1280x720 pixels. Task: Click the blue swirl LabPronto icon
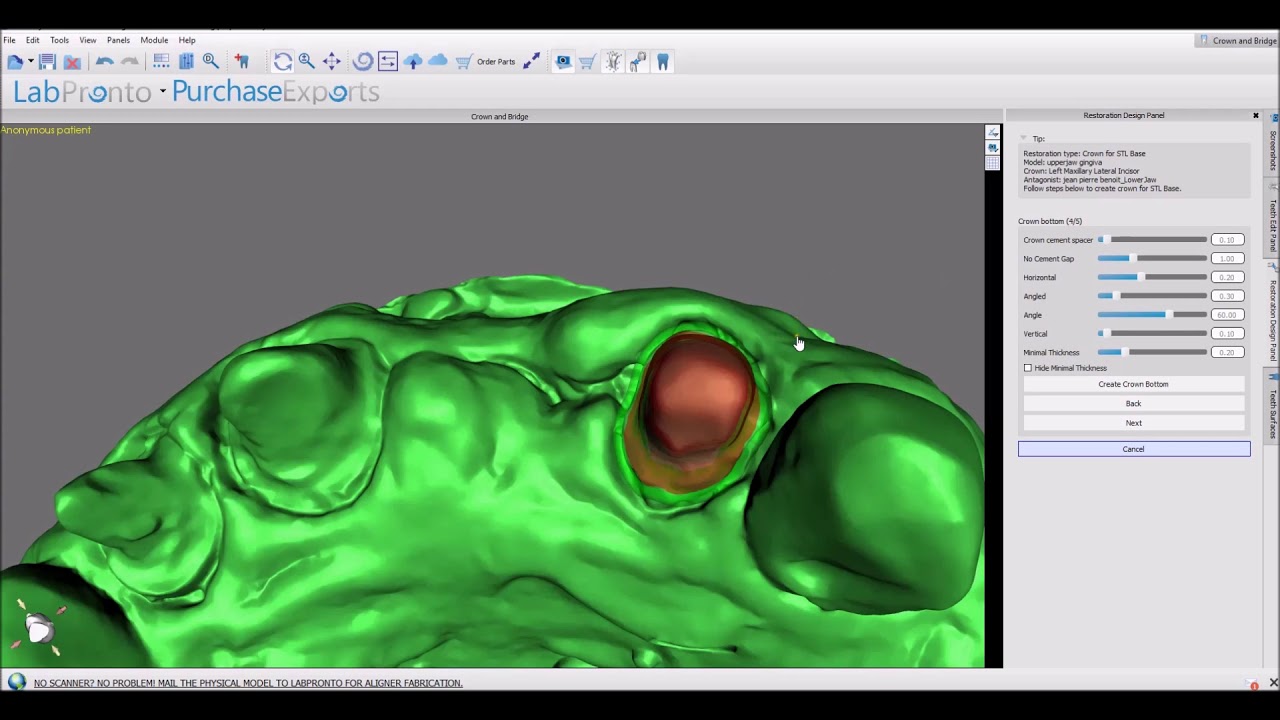coord(363,62)
